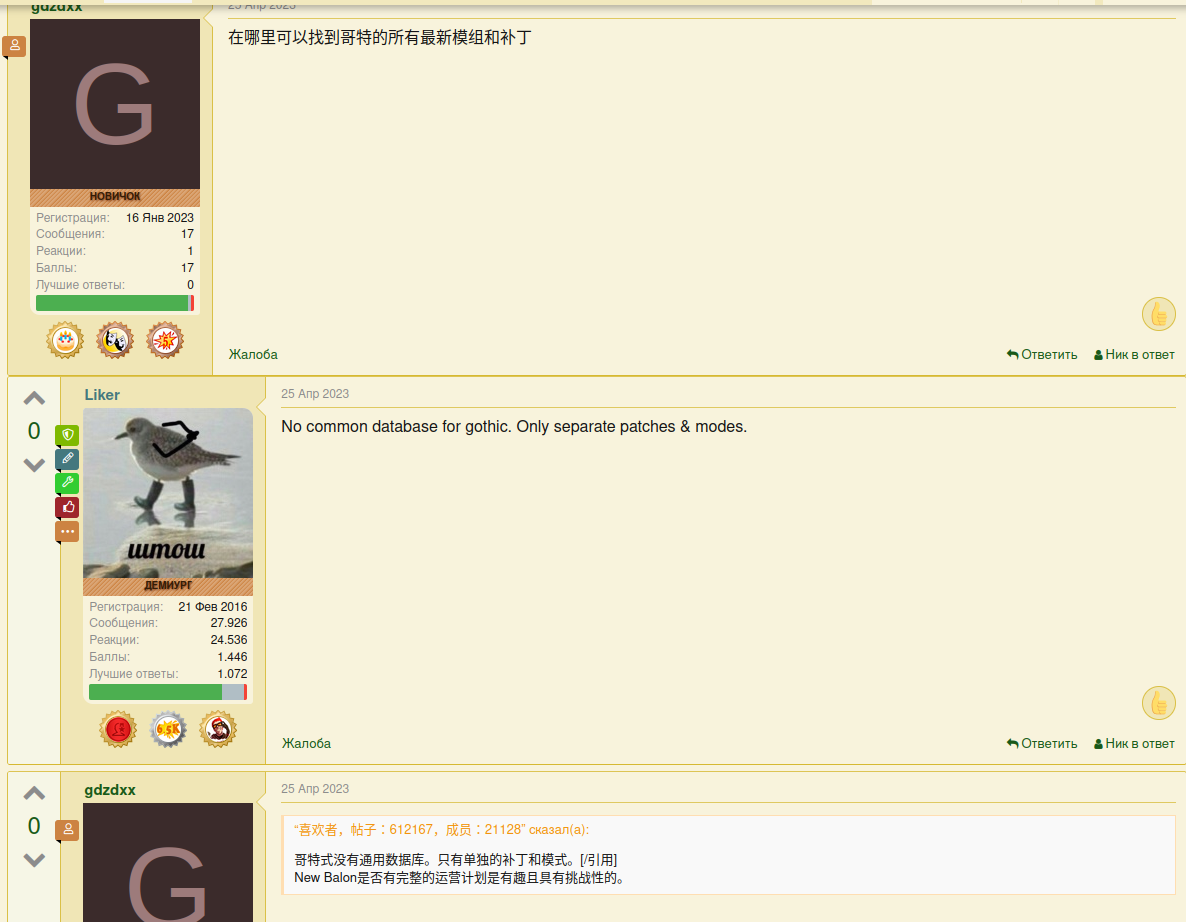Open Liker's bird avatar image
Screen dimensions: 1186x922
[168, 493]
